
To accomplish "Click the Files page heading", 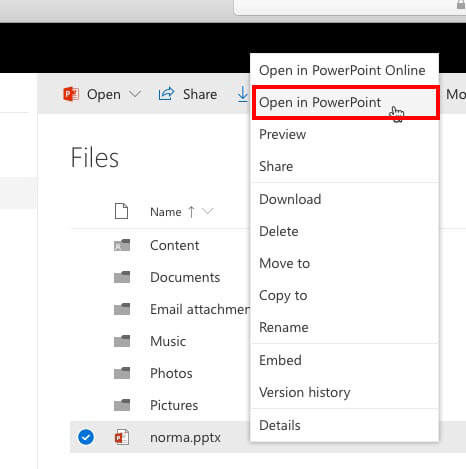I will coord(95,158).
